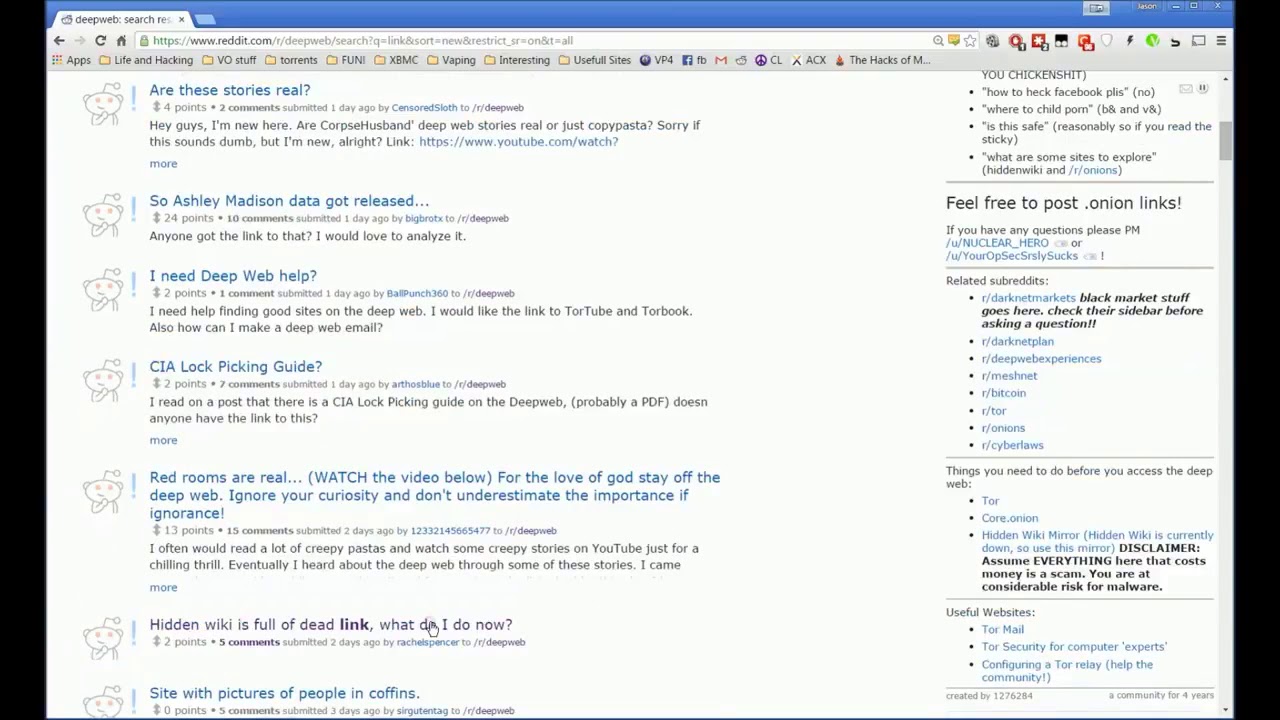This screenshot has height=720, width=1280.
Task: Expand 'more' under Are these stories real
Action: [163, 164]
